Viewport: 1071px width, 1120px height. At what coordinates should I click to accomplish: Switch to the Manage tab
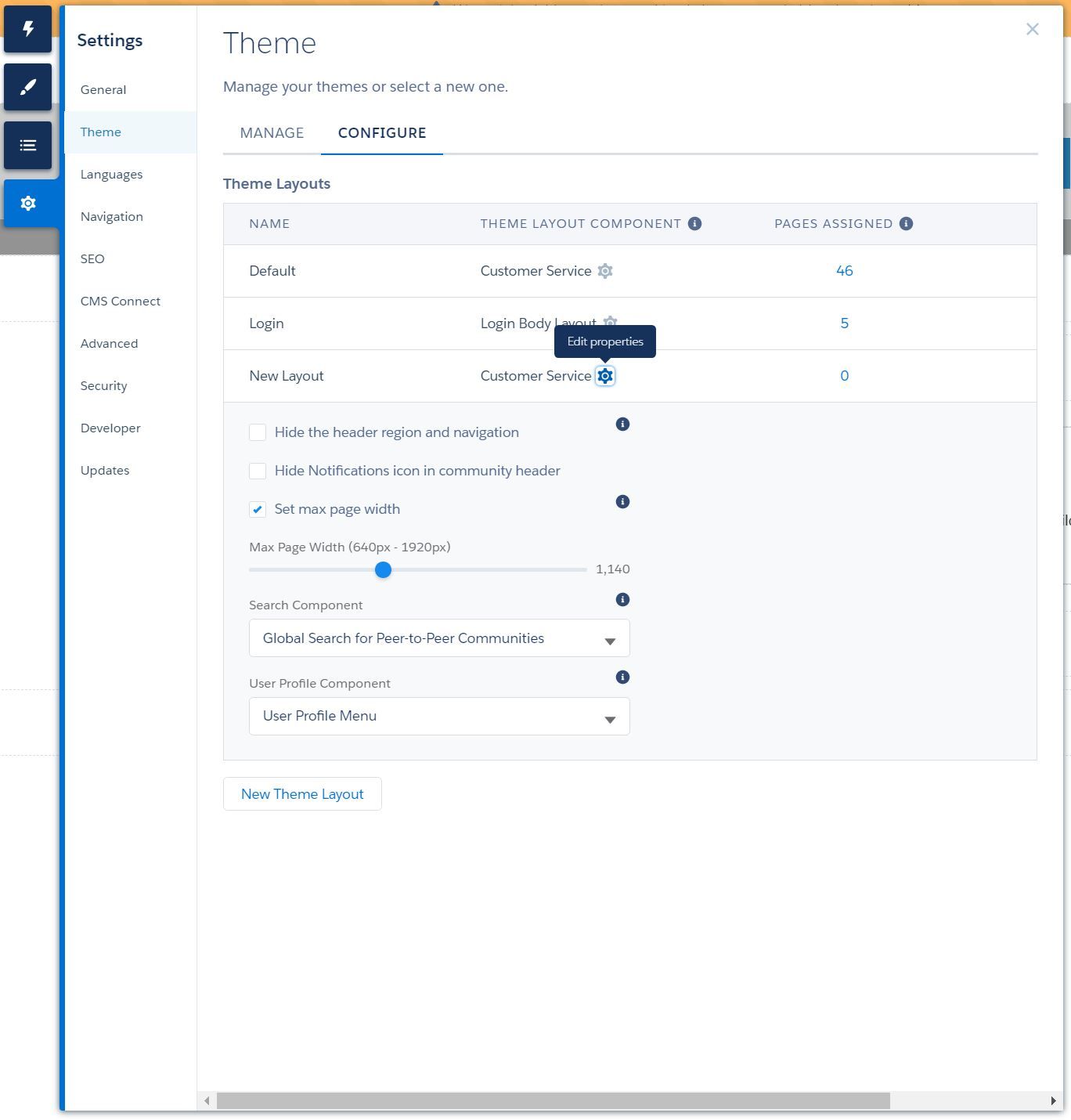272,133
